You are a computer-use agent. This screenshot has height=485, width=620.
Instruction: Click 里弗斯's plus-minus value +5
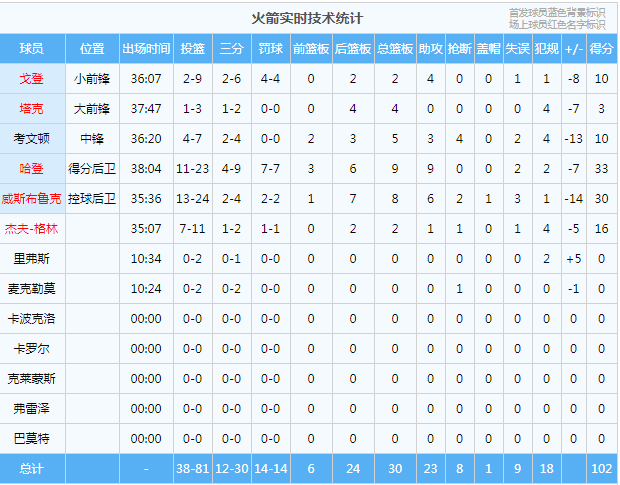click(574, 259)
